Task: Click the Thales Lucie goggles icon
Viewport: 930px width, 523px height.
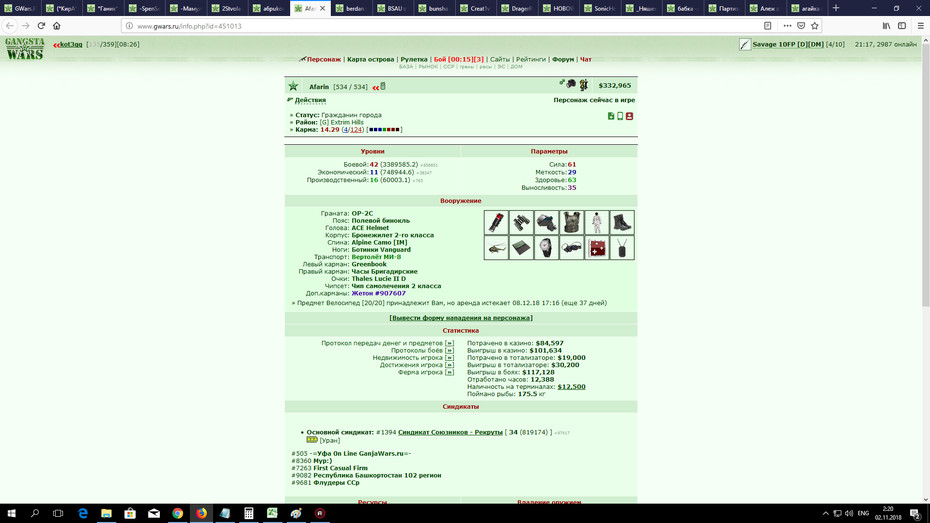Action: [x=572, y=248]
